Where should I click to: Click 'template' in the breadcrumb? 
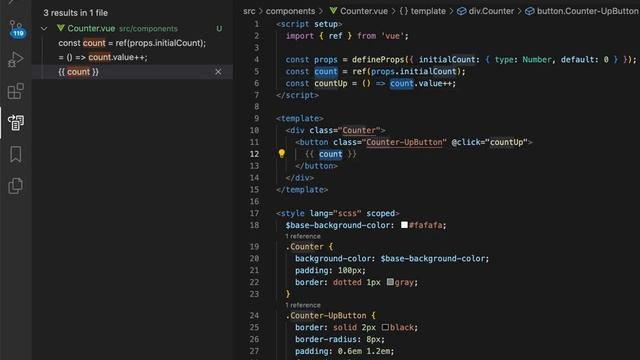coord(428,11)
